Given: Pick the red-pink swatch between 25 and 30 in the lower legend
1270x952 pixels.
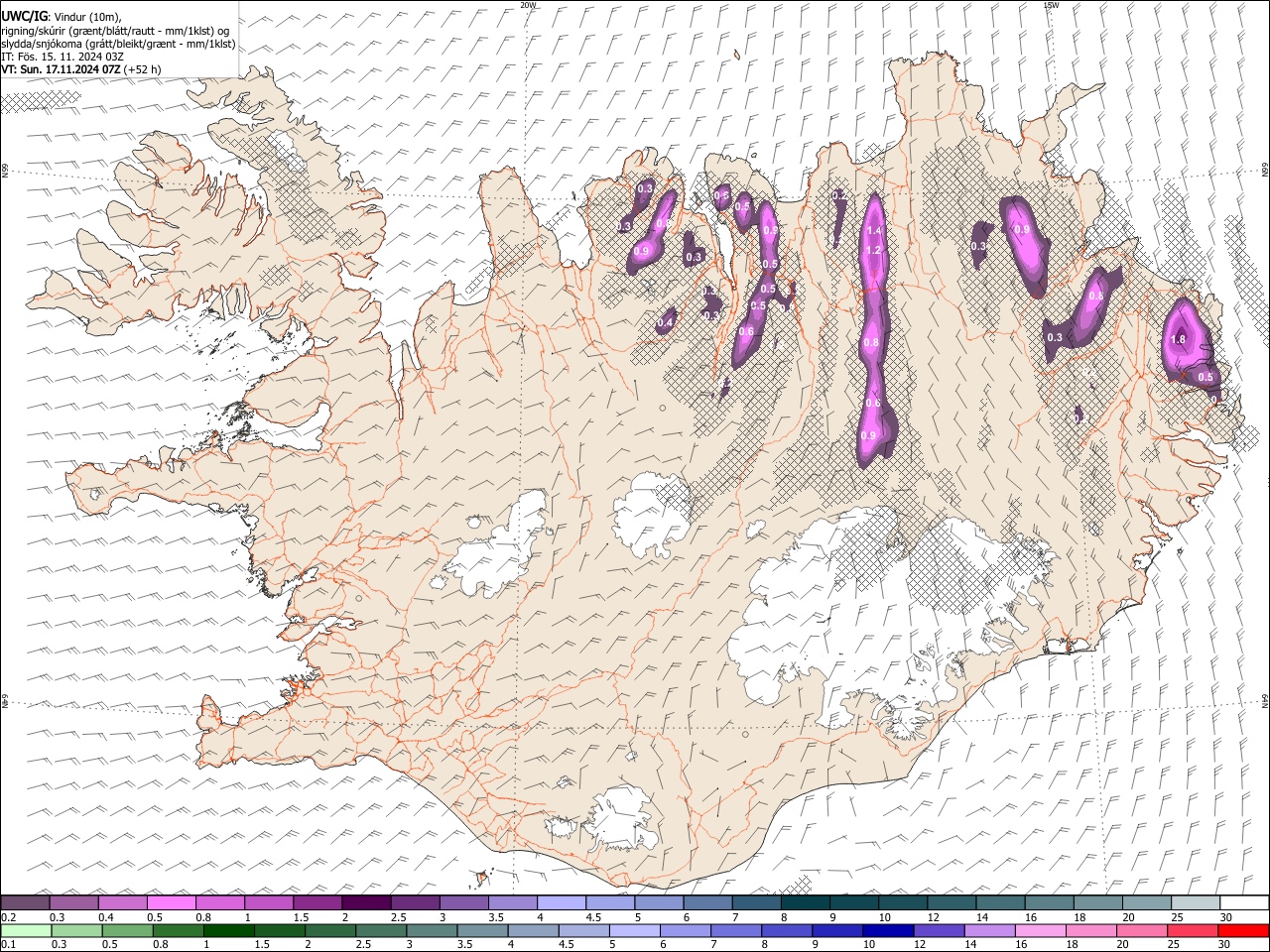Looking at the screenshot, I should pyautogui.click(x=1195, y=931).
